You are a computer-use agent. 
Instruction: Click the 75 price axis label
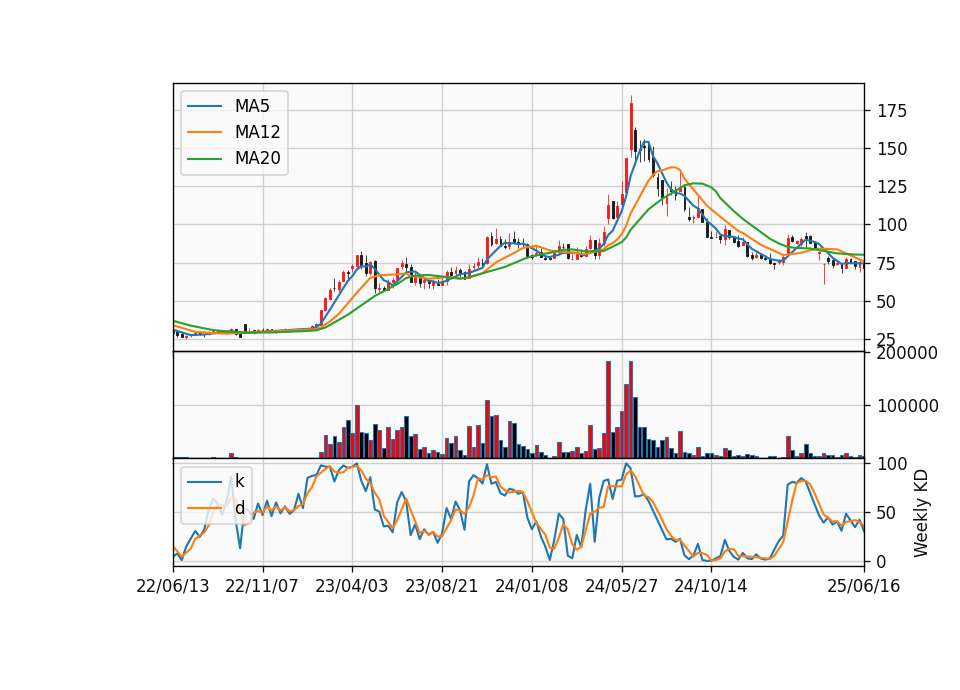pyautogui.click(x=887, y=263)
